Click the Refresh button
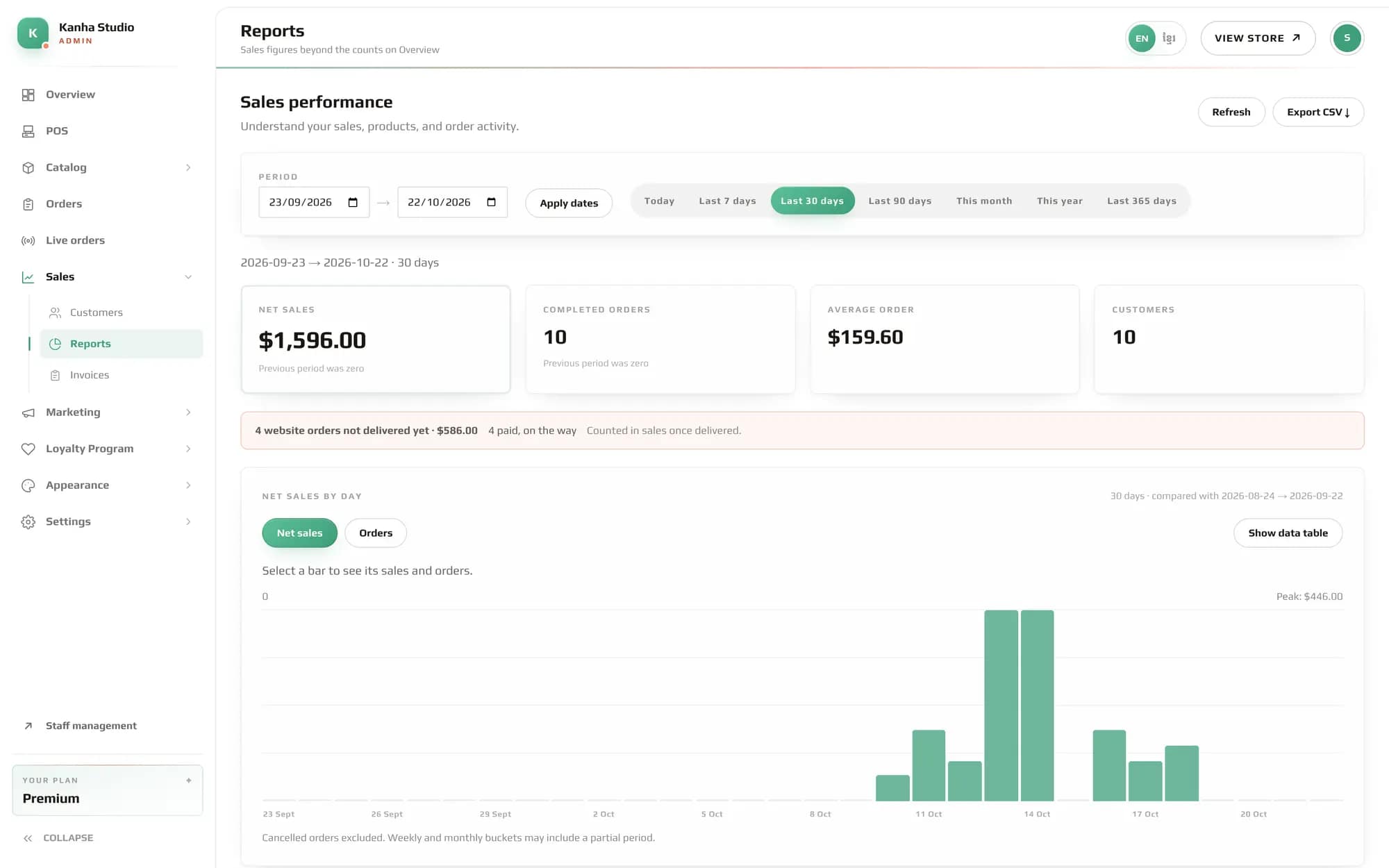The height and width of the screenshot is (868, 1389). [x=1231, y=112]
